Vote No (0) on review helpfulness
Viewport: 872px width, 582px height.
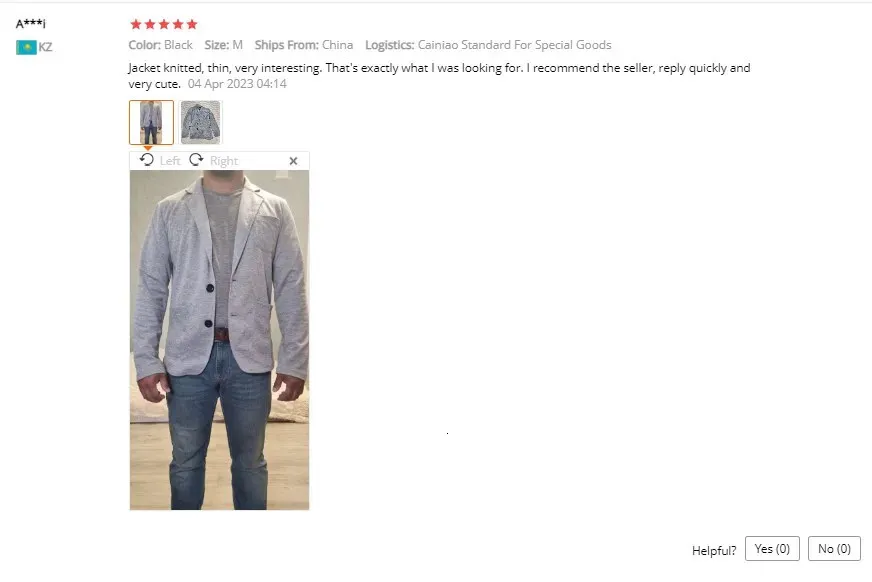834,549
